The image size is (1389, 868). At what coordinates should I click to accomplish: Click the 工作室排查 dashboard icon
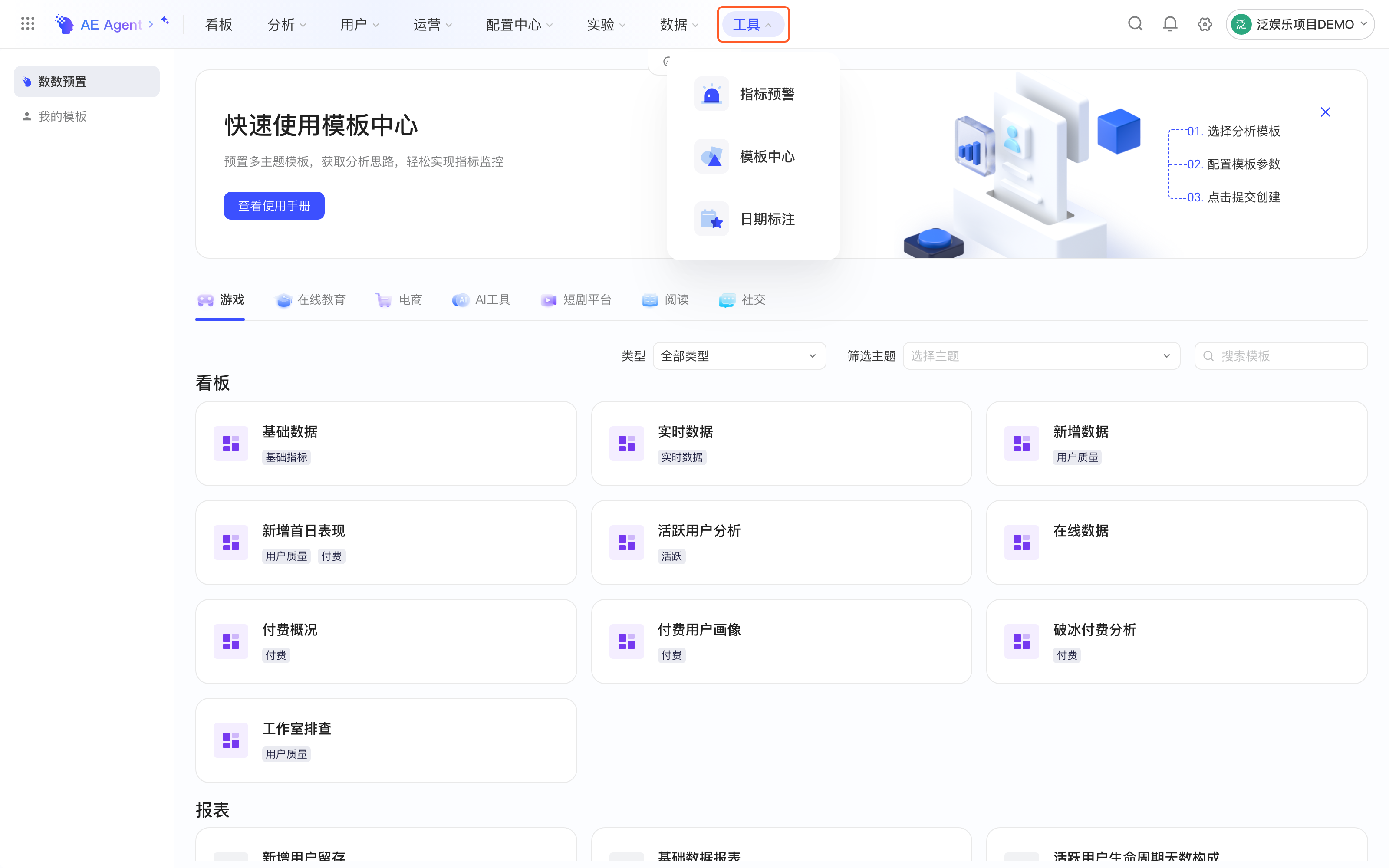(231, 740)
